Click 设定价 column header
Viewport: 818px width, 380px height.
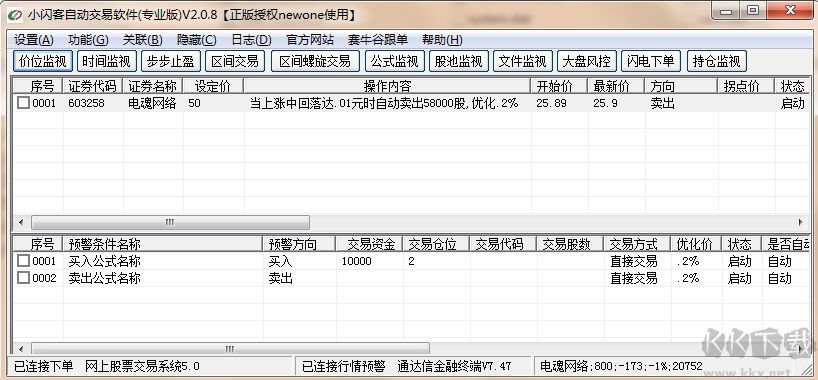213,86
